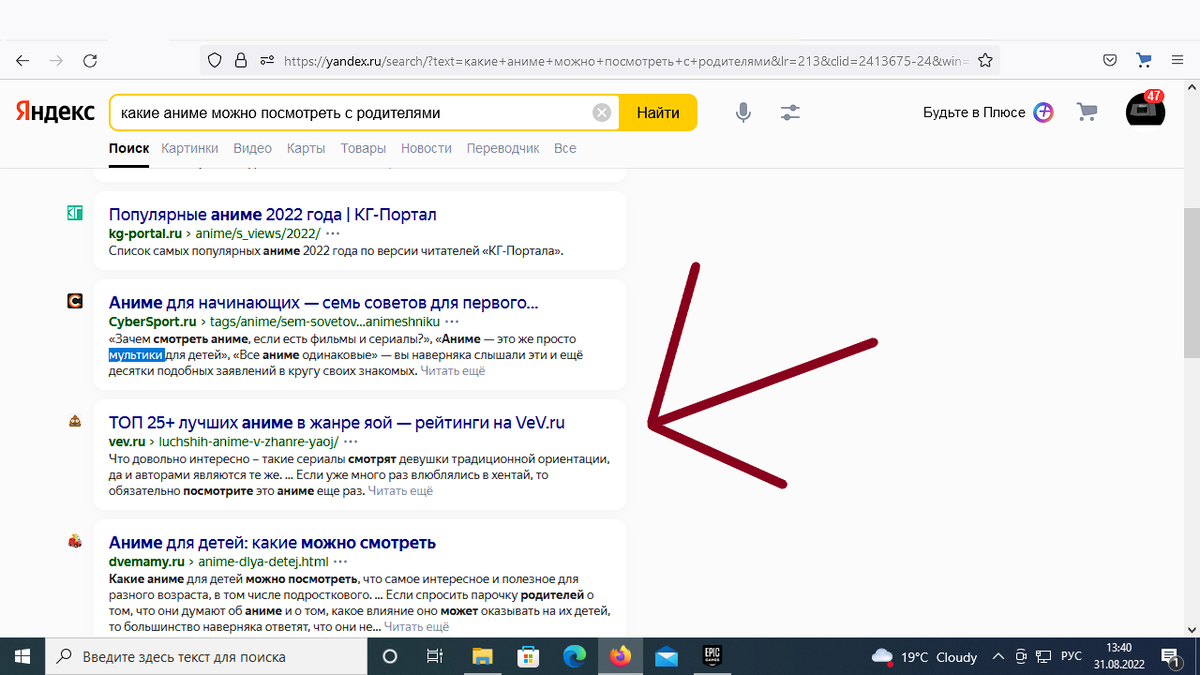The height and width of the screenshot is (675, 1200).
Task: Open Epic Games launcher from the taskbar
Action: pos(713,656)
